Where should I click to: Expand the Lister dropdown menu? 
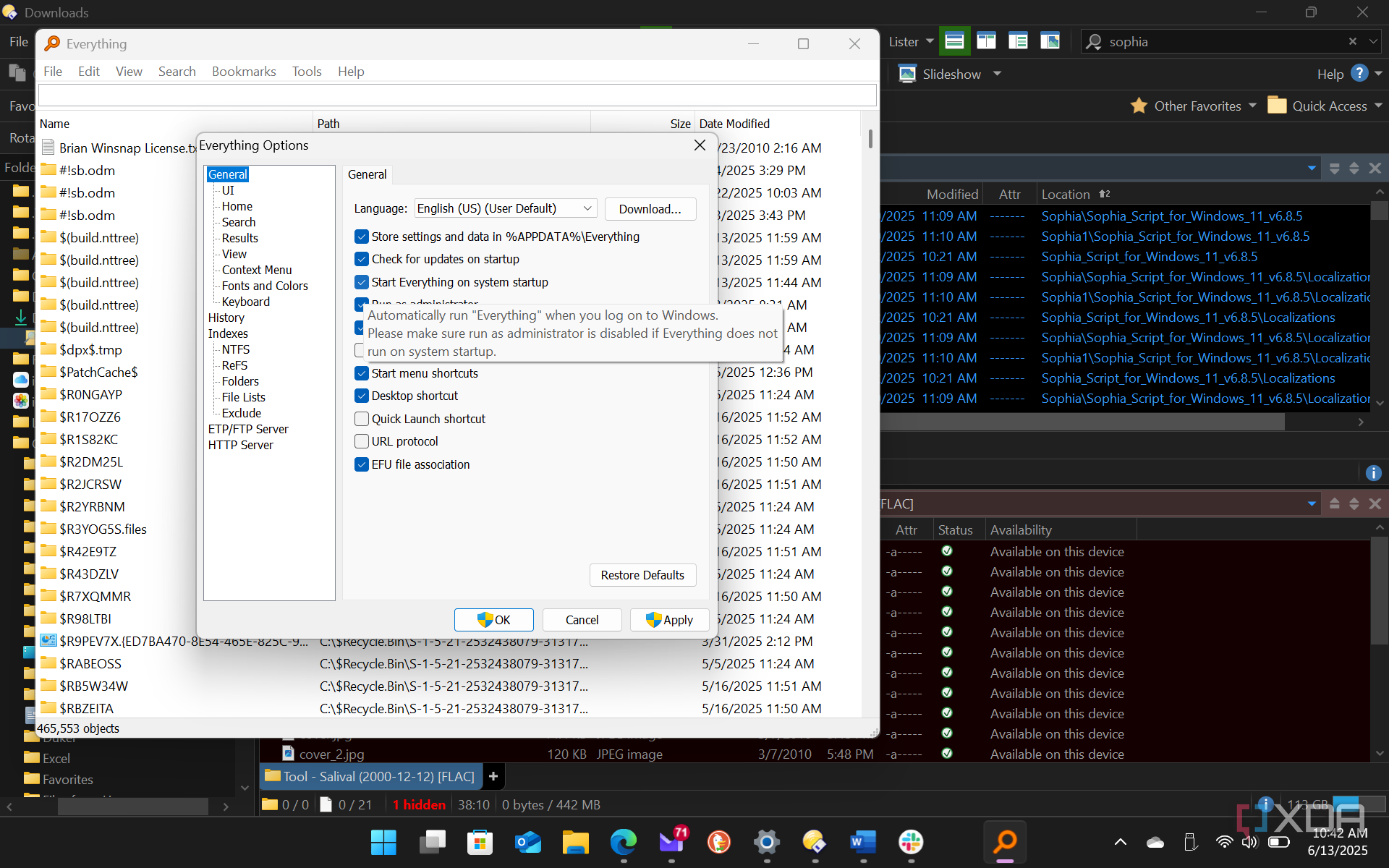(930, 41)
